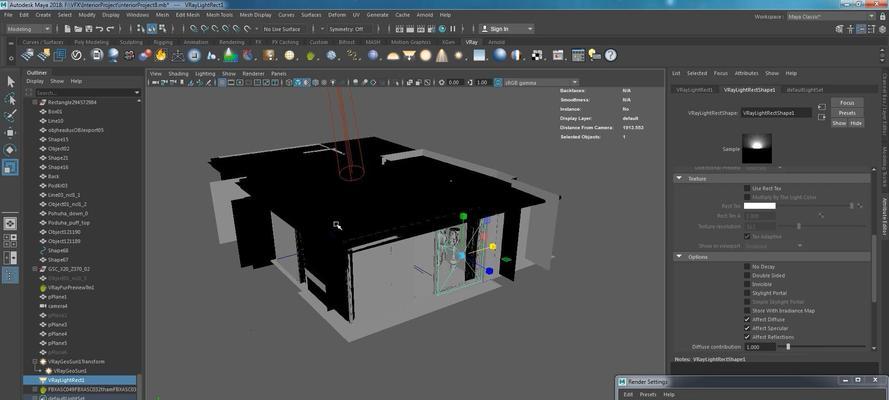Open the Deform menu
Viewport: 889px width, 400px height.
pos(337,15)
